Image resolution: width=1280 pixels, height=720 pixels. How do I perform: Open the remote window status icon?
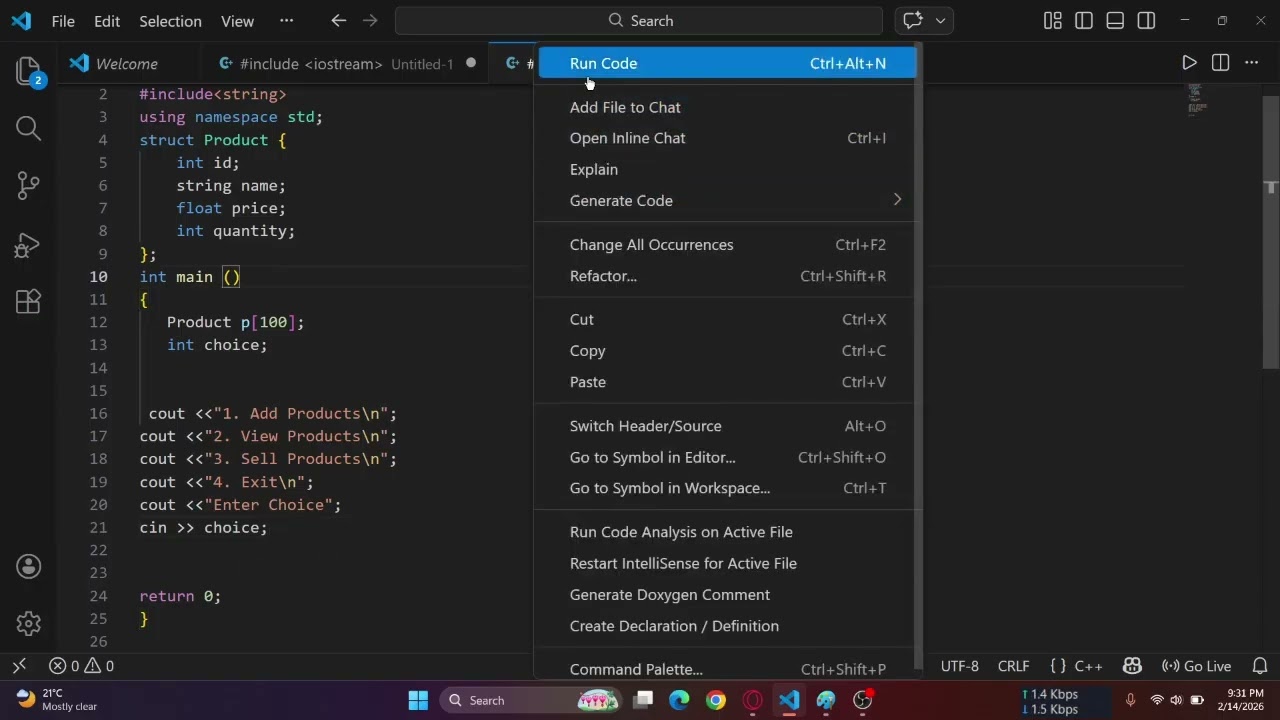pyautogui.click(x=19, y=666)
